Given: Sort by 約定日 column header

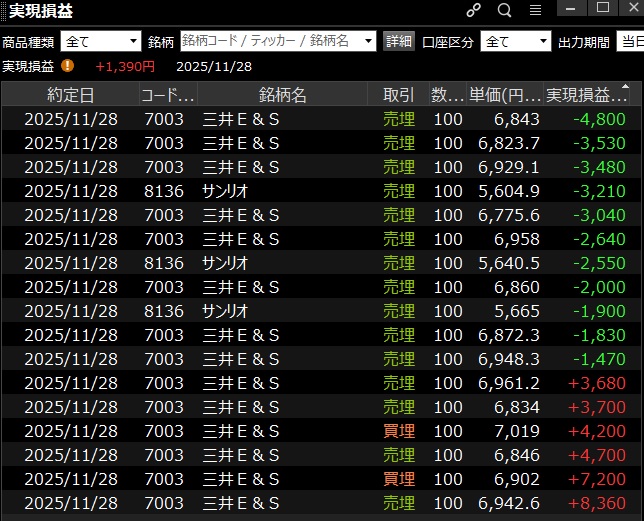Looking at the screenshot, I should 71,95.
